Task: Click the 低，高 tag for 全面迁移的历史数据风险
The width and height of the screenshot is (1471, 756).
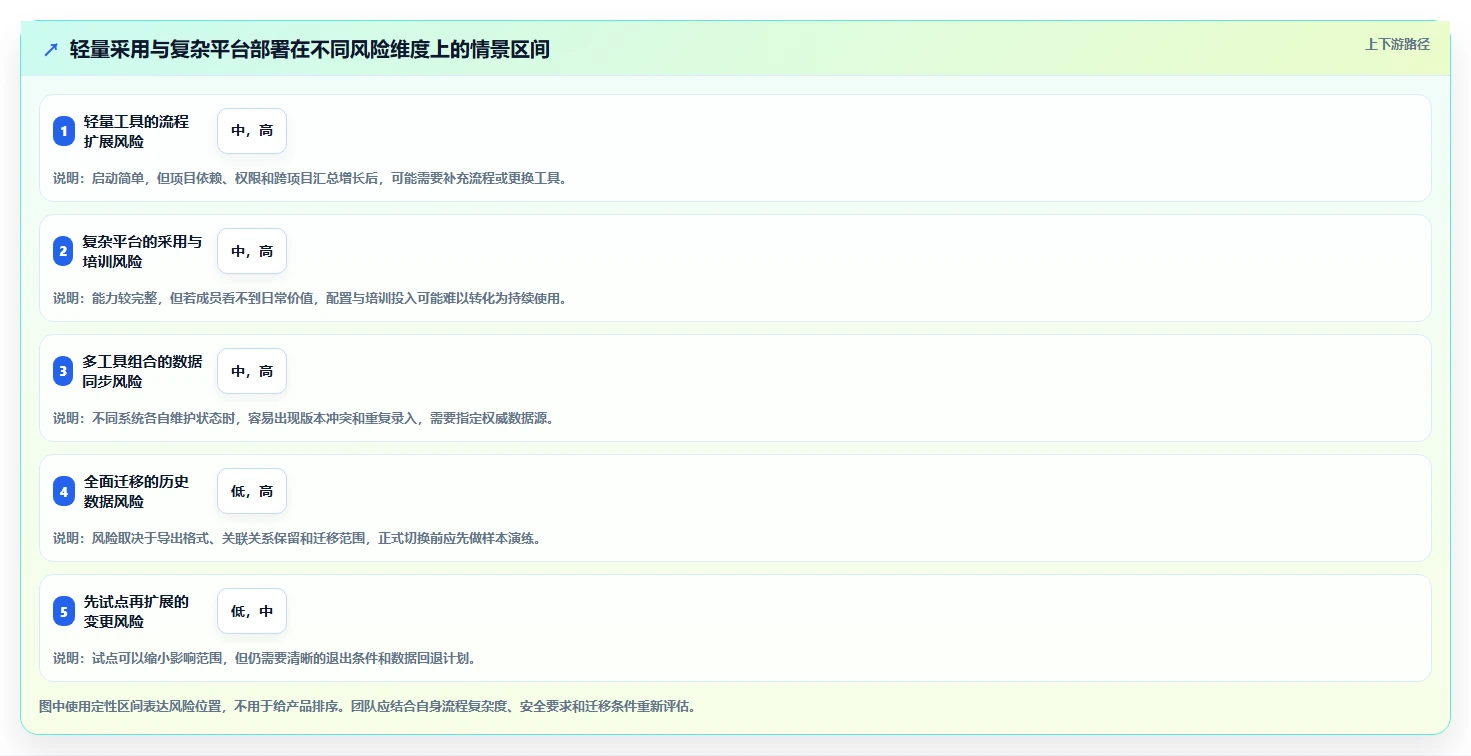Action: [252, 491]
